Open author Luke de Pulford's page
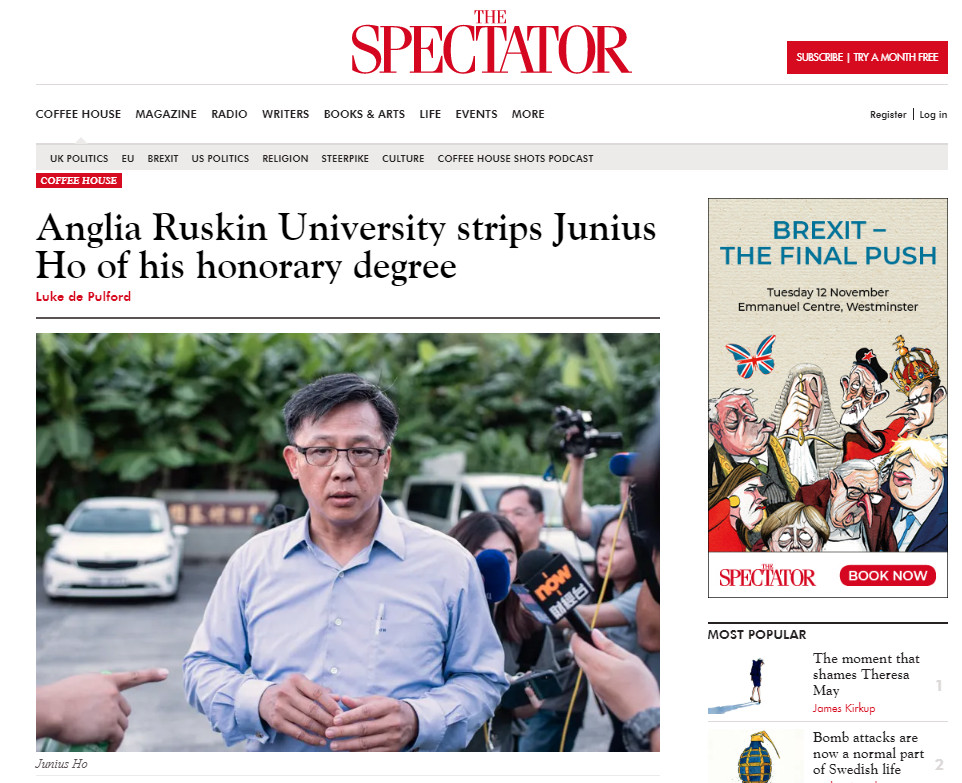This screenshot has height=783, width=962. (83, 297)
